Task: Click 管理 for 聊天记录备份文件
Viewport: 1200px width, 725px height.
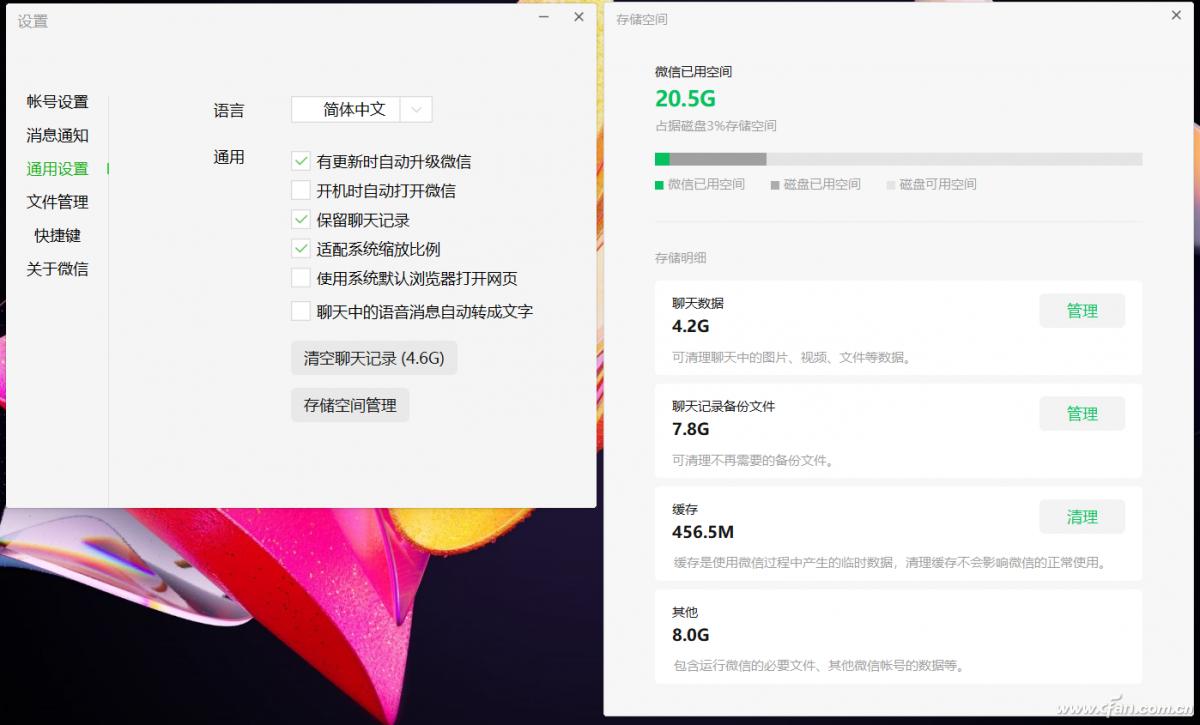Action: [1082, 413]
